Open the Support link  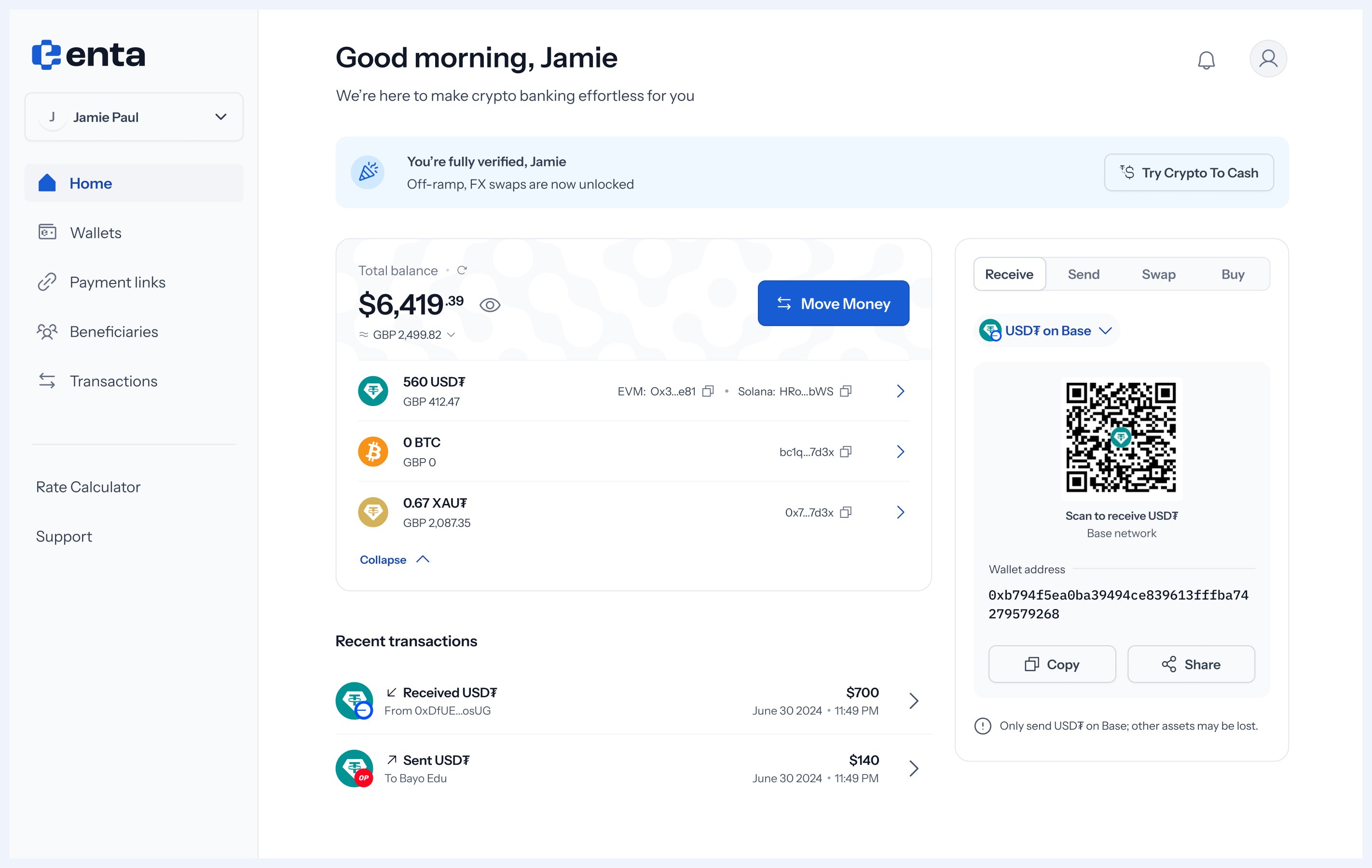tap(64, 536)
